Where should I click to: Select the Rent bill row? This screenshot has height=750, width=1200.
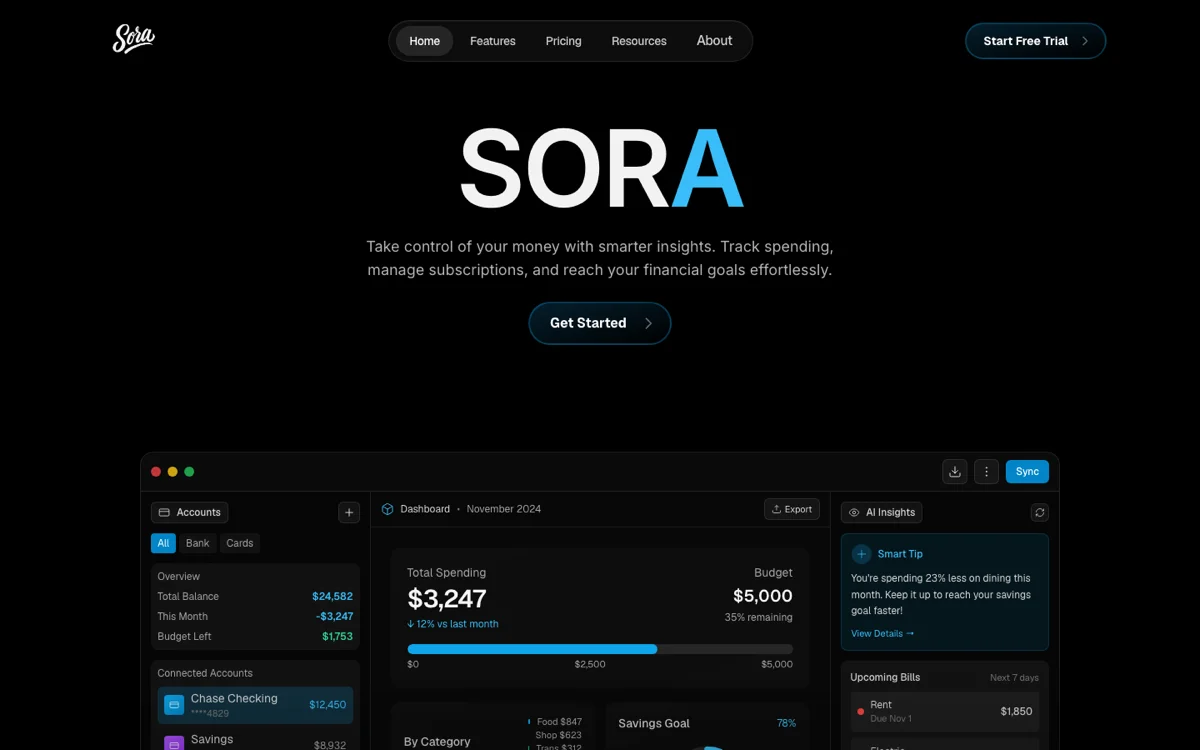[945, 711]
